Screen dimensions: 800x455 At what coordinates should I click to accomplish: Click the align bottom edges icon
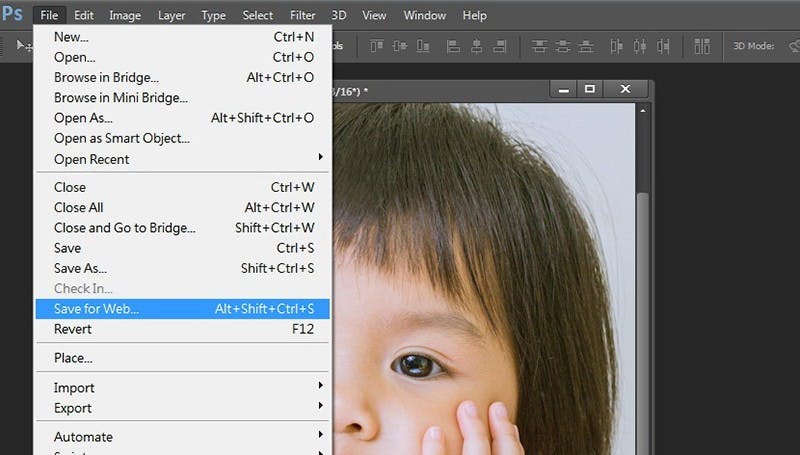click(x=424, y=46)
